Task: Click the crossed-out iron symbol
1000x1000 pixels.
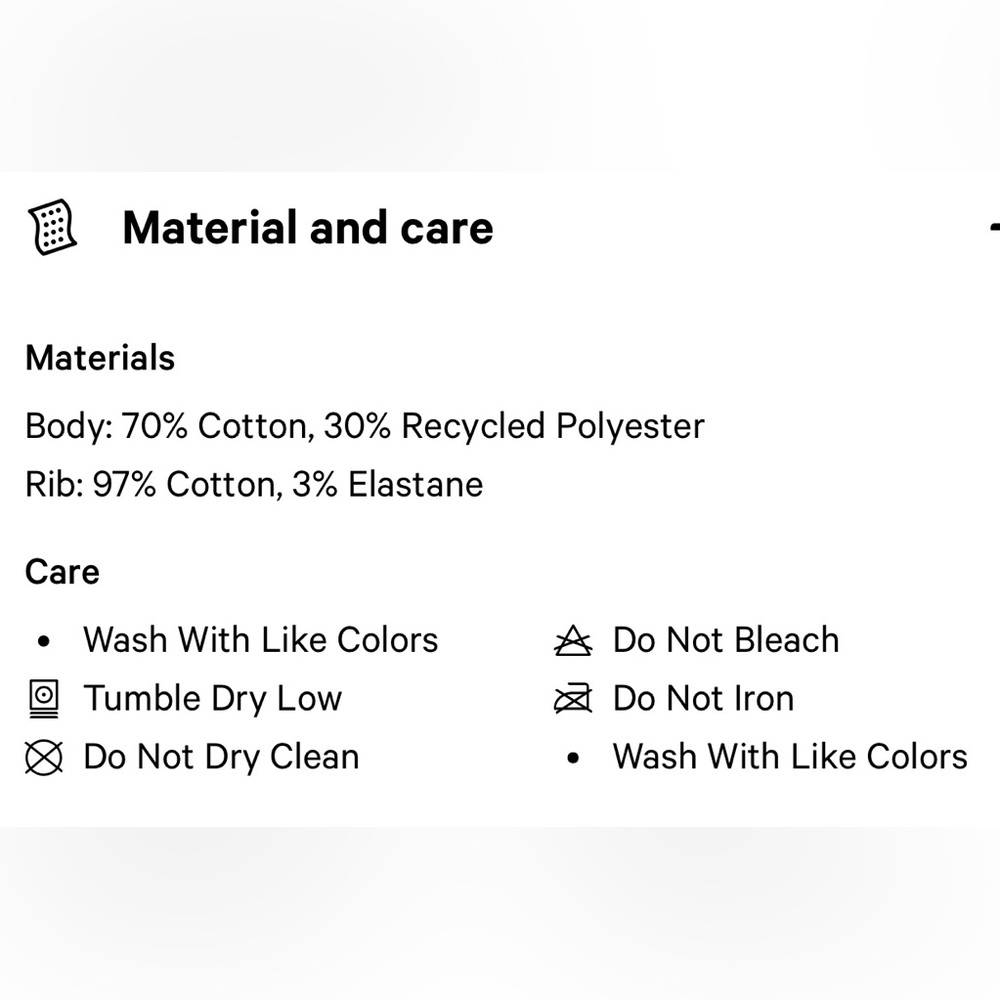Action: coord(573,698)
